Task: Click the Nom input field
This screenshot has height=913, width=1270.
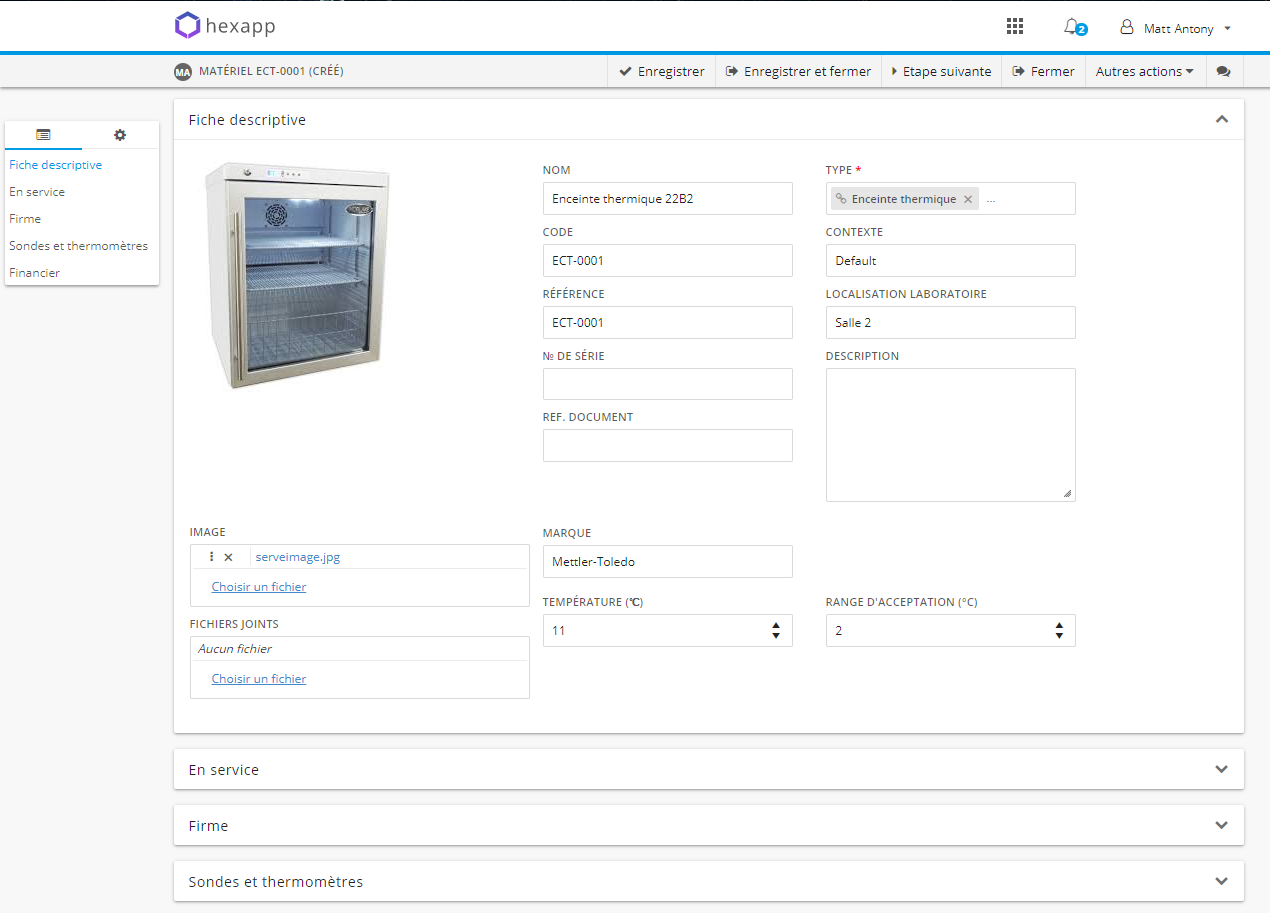Action: [668, 198]
